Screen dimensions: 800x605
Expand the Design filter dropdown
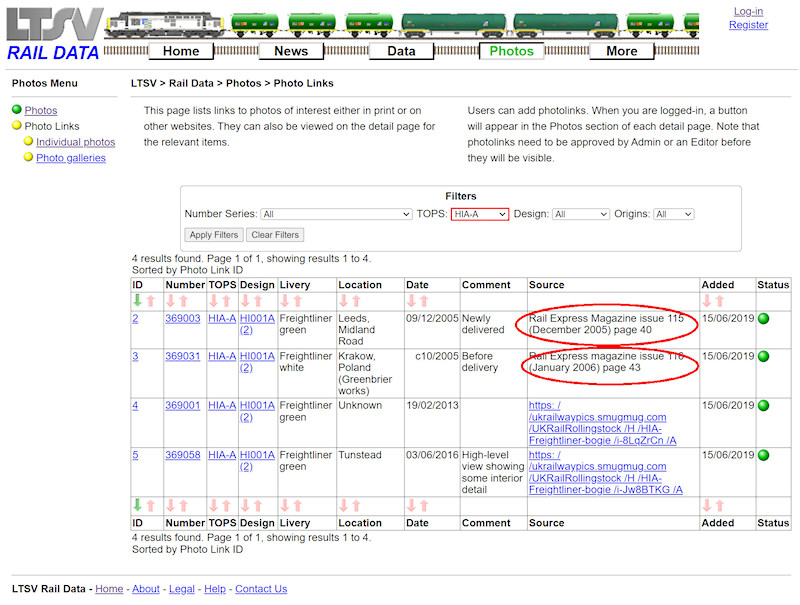(x=580, y=214)
